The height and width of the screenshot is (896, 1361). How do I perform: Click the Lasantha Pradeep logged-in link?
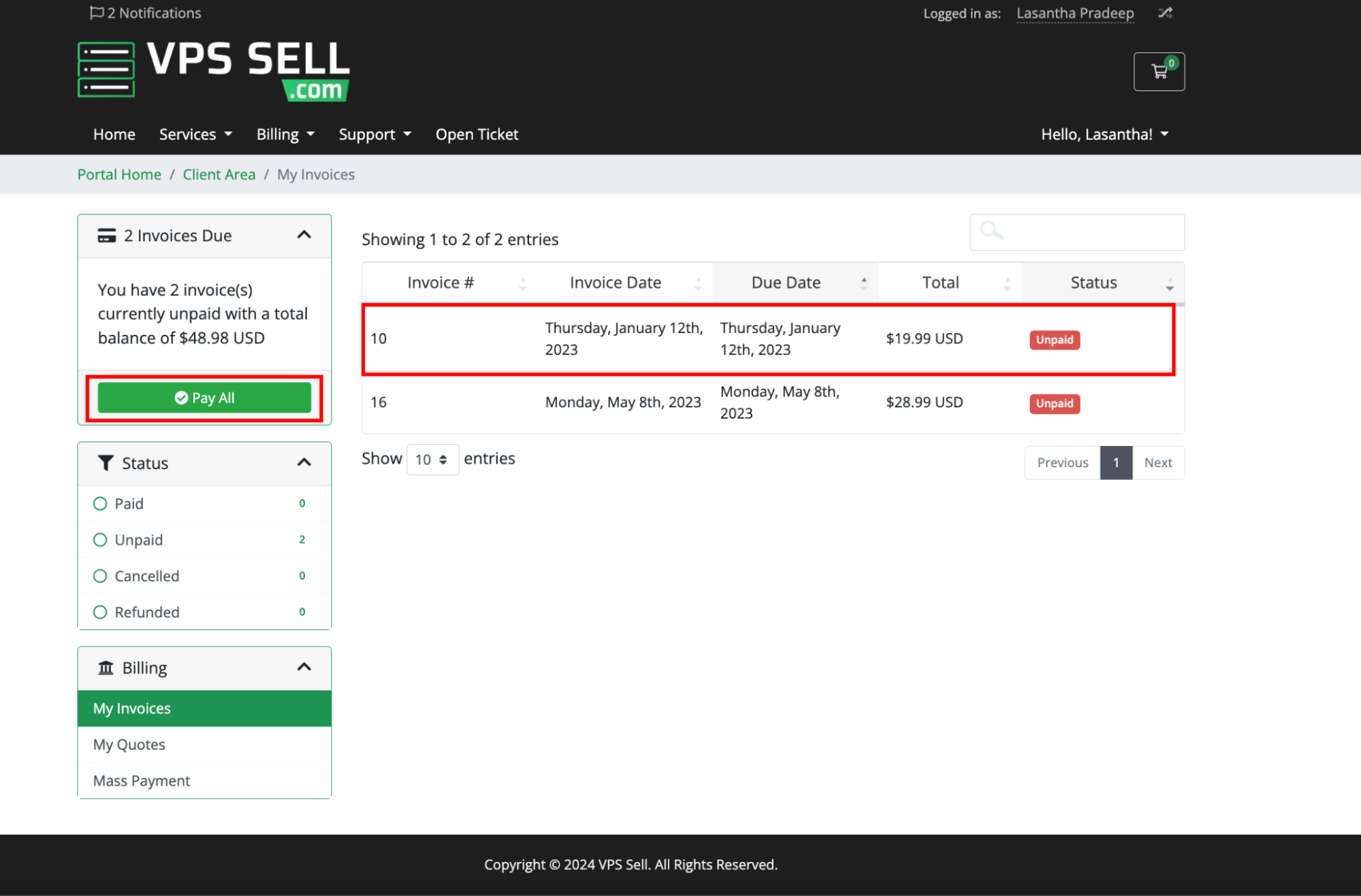(1075, 13)
